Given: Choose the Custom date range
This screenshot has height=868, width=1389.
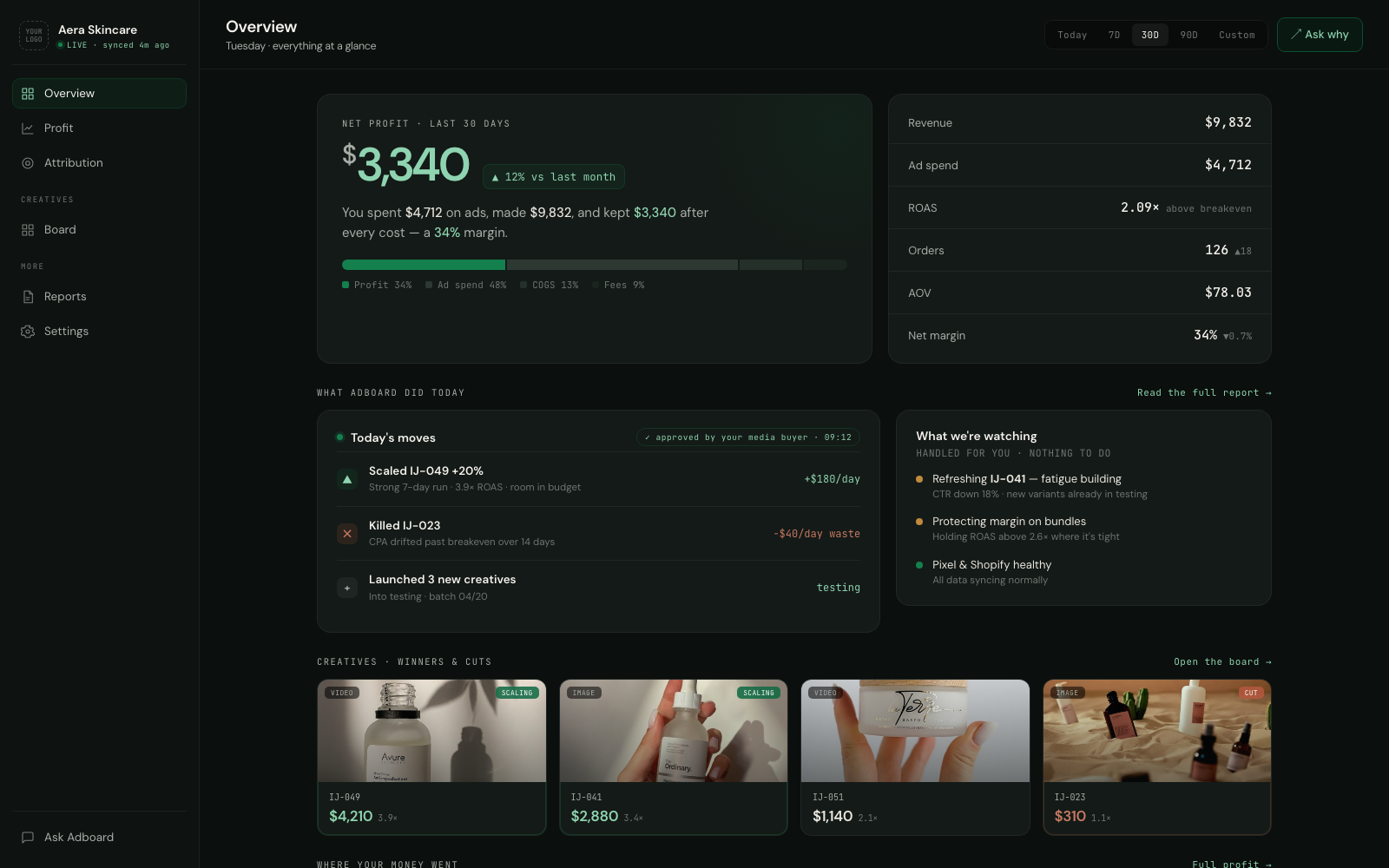Looking at the screenshot, I should [1237, 35].
